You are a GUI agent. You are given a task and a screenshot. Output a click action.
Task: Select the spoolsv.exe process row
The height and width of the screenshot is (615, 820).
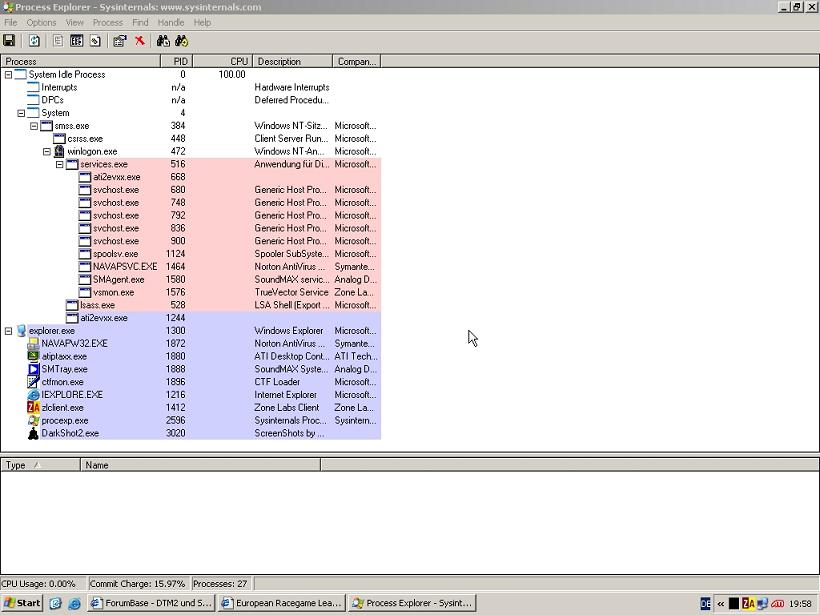[190, 254]
